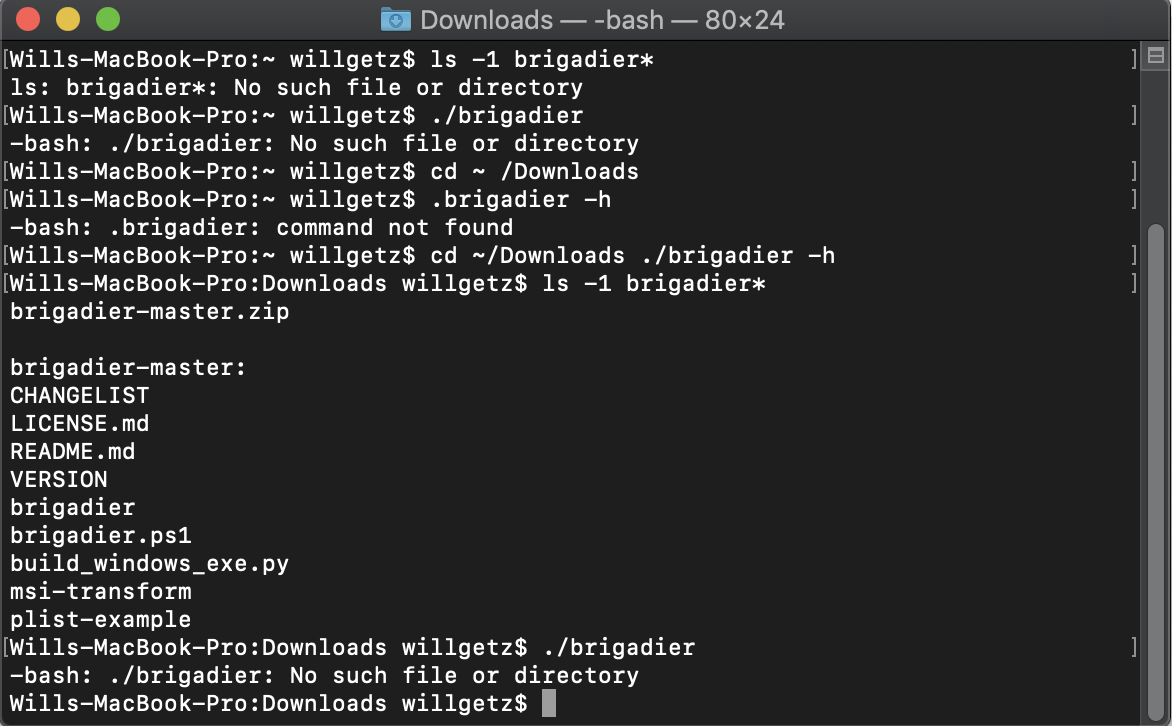Minimize the window using the yellow button
This screenshot has height=726, width=1172.
pos(68,19)
